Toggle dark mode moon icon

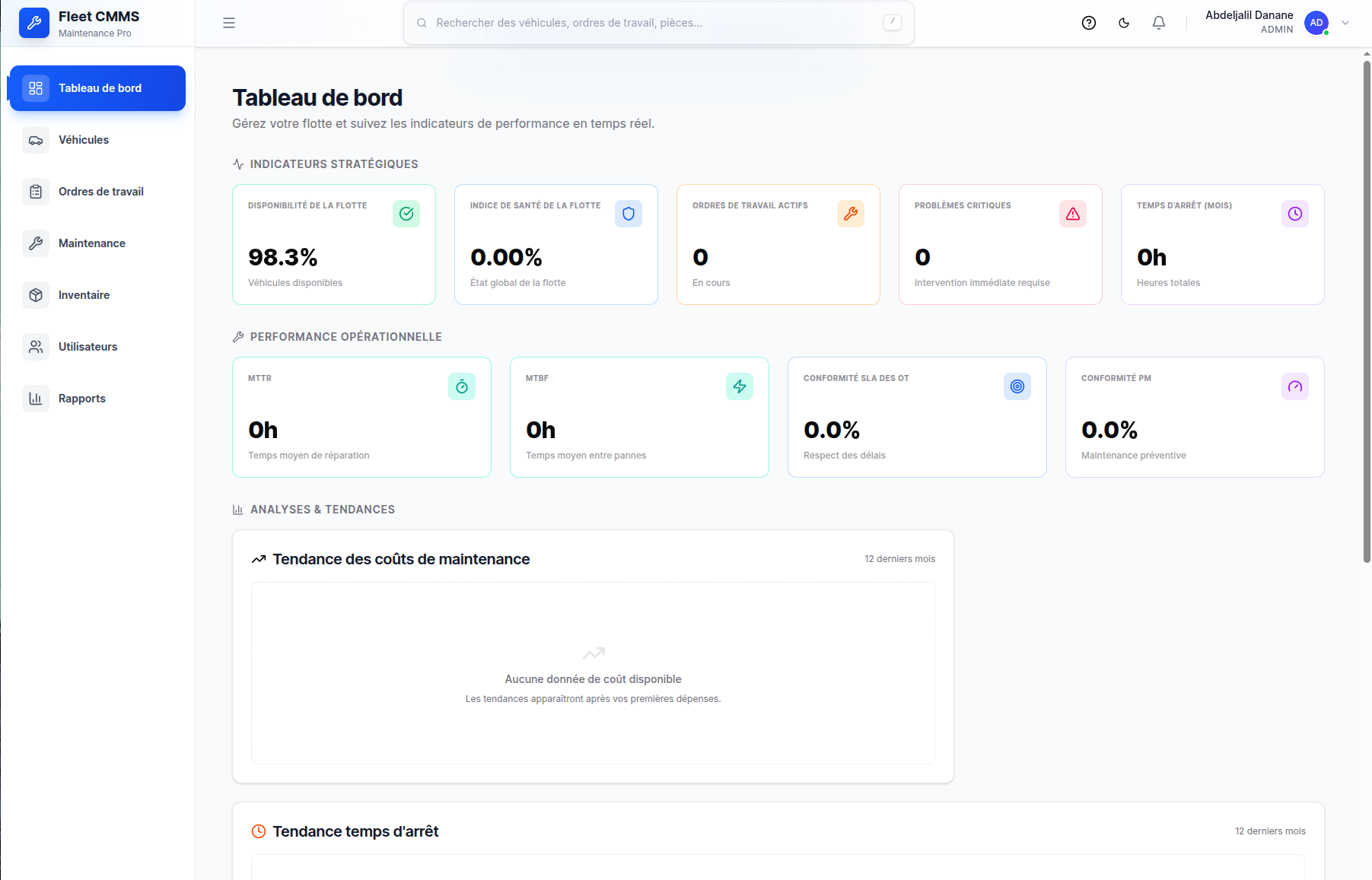click(1124, 23)
